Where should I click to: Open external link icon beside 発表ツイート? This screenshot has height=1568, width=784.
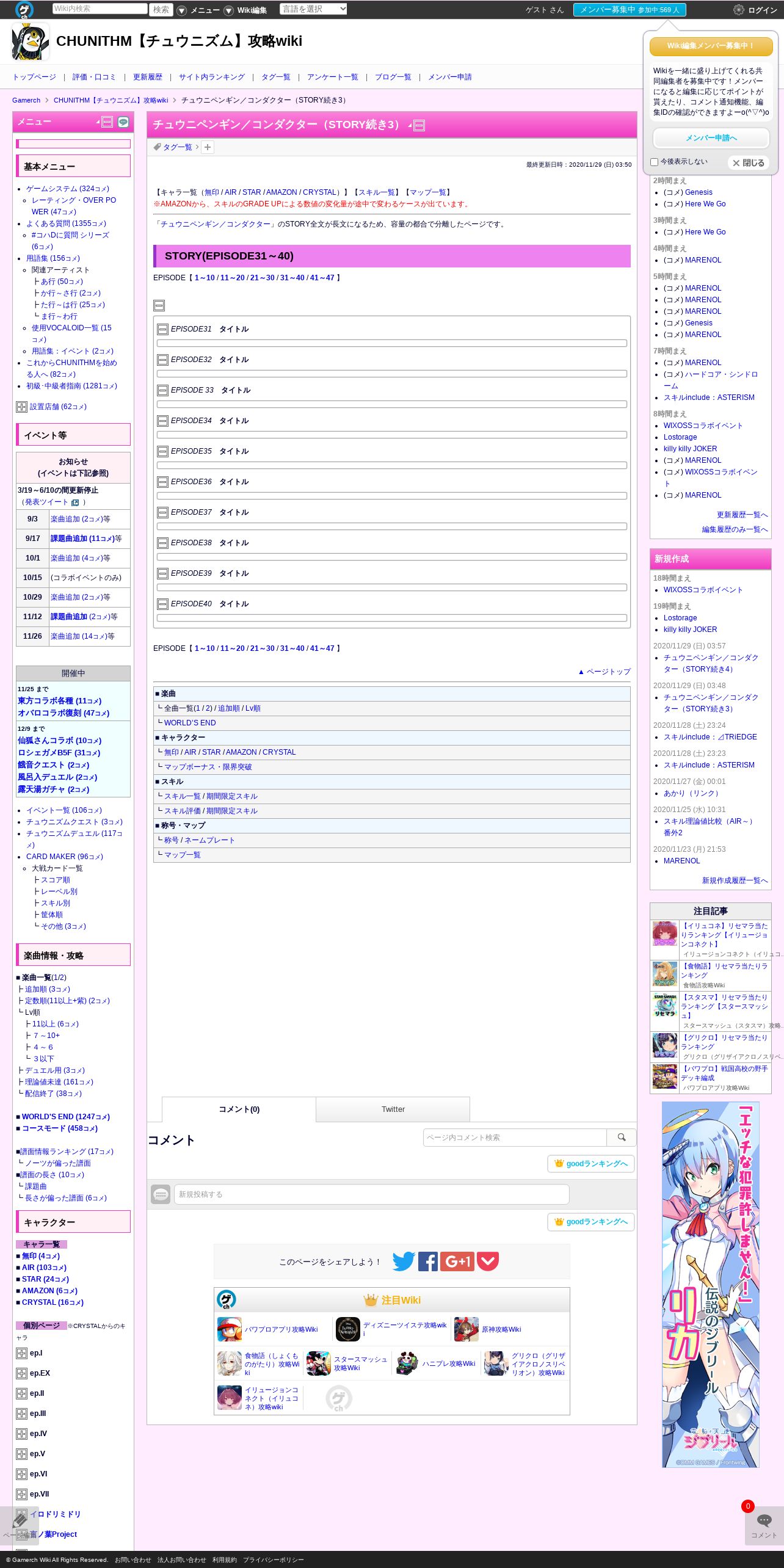pos(75,503)
